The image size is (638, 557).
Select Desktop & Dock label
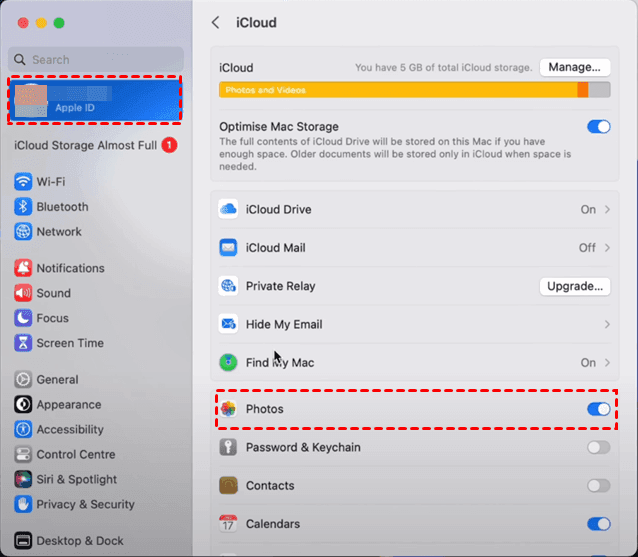[x=80, y=541]
